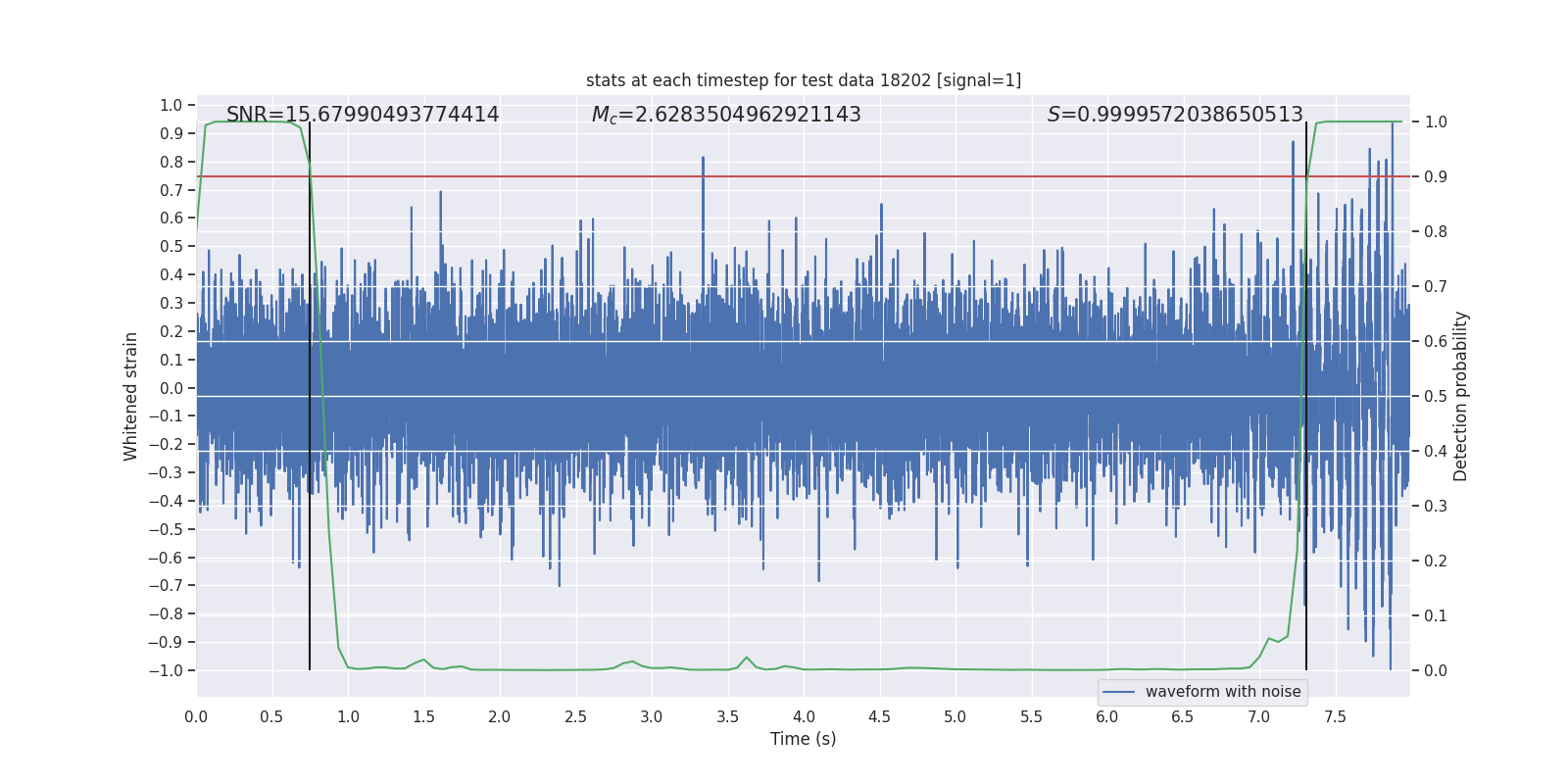This screenshot has width=1568, height=784.
Task: Click the −0.2 tick on the Whitened strain axis
Action: (166, 445)
